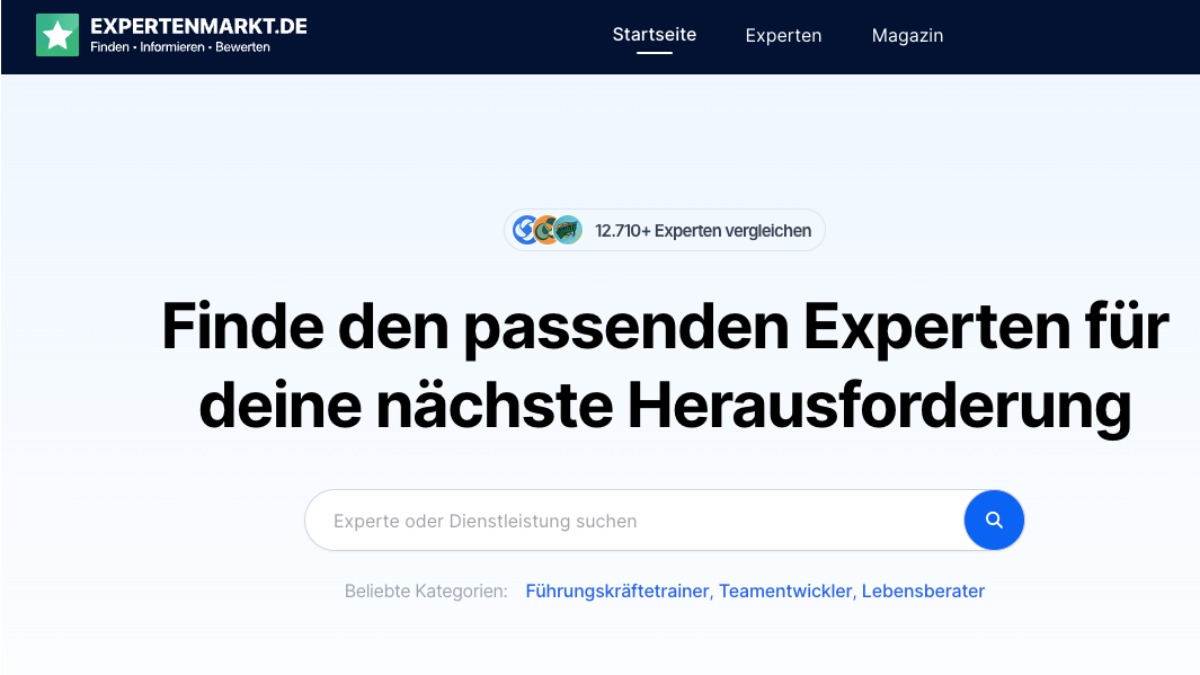This screenshot has height=675, width=1200.
Task: Click the blue circular avatar in badge
Action: point(525,230)
